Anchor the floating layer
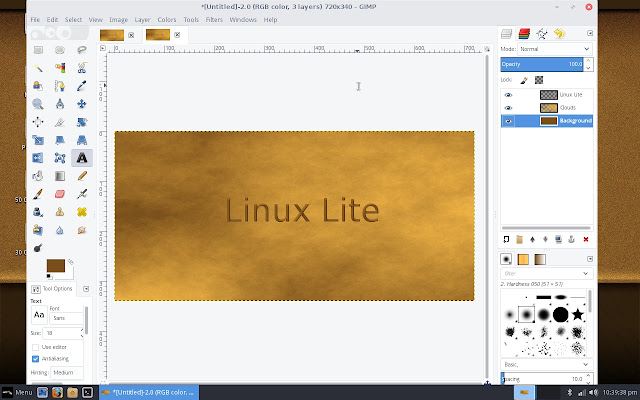The image size is (640, 400). [571, 240]
